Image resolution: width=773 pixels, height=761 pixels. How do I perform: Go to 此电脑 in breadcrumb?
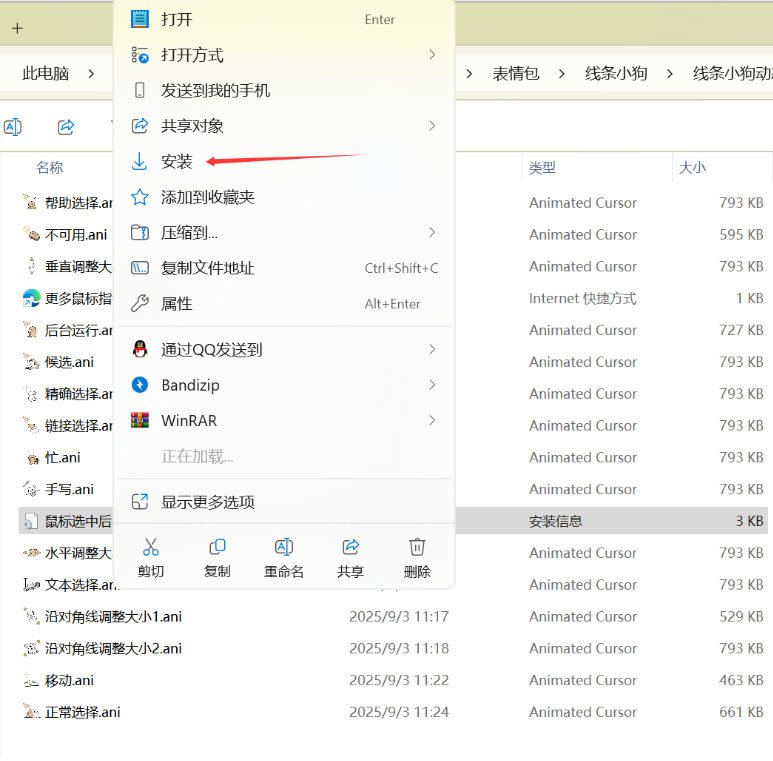(45, 74)
